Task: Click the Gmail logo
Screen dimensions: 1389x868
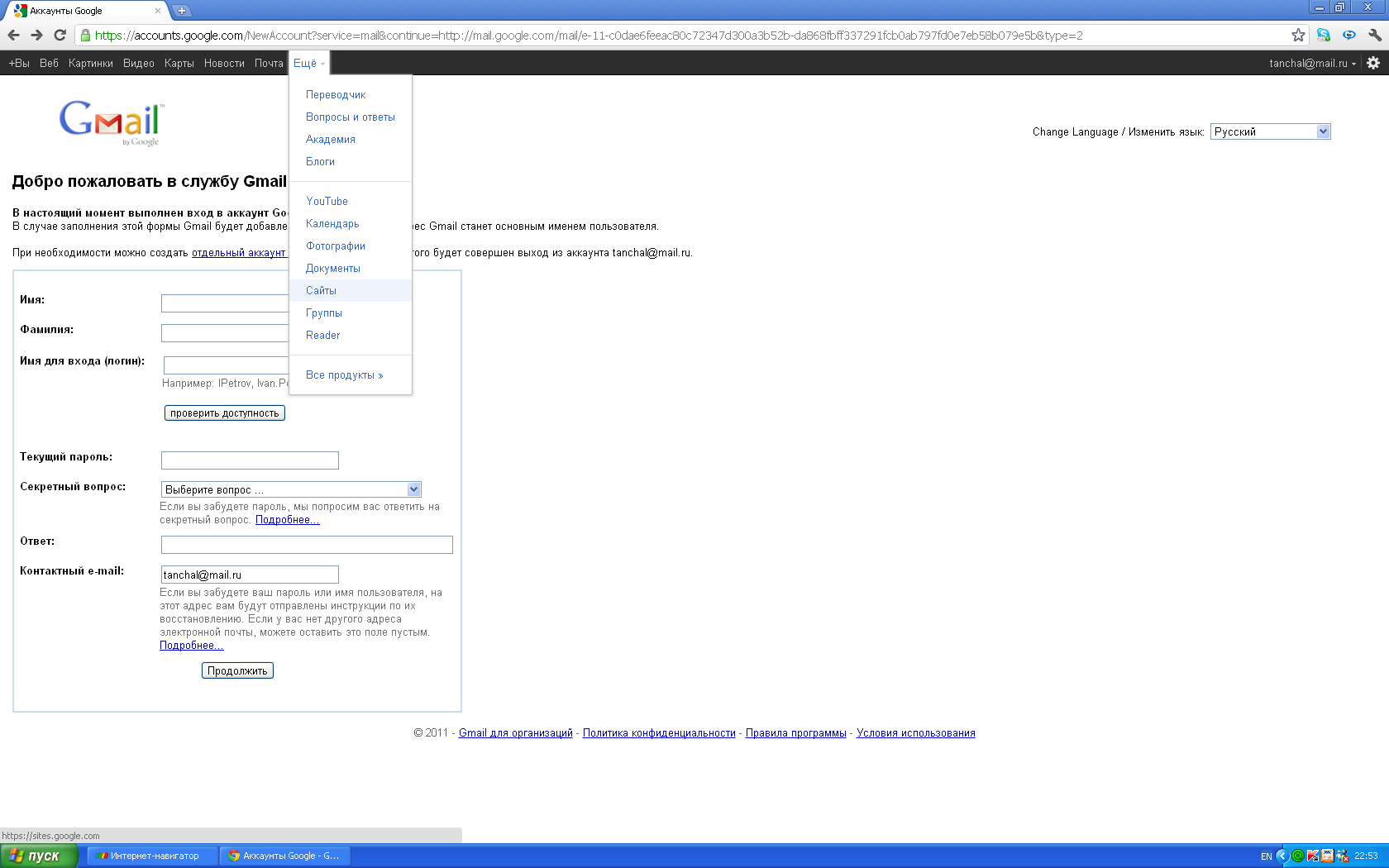Action: pos(112,122)
